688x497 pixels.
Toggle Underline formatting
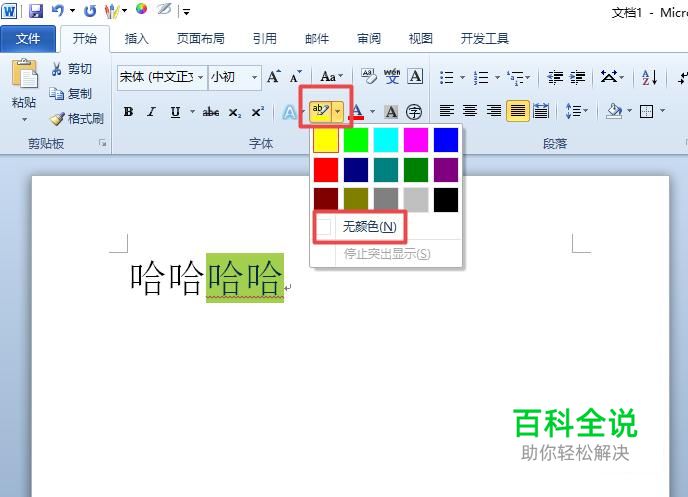175,112
